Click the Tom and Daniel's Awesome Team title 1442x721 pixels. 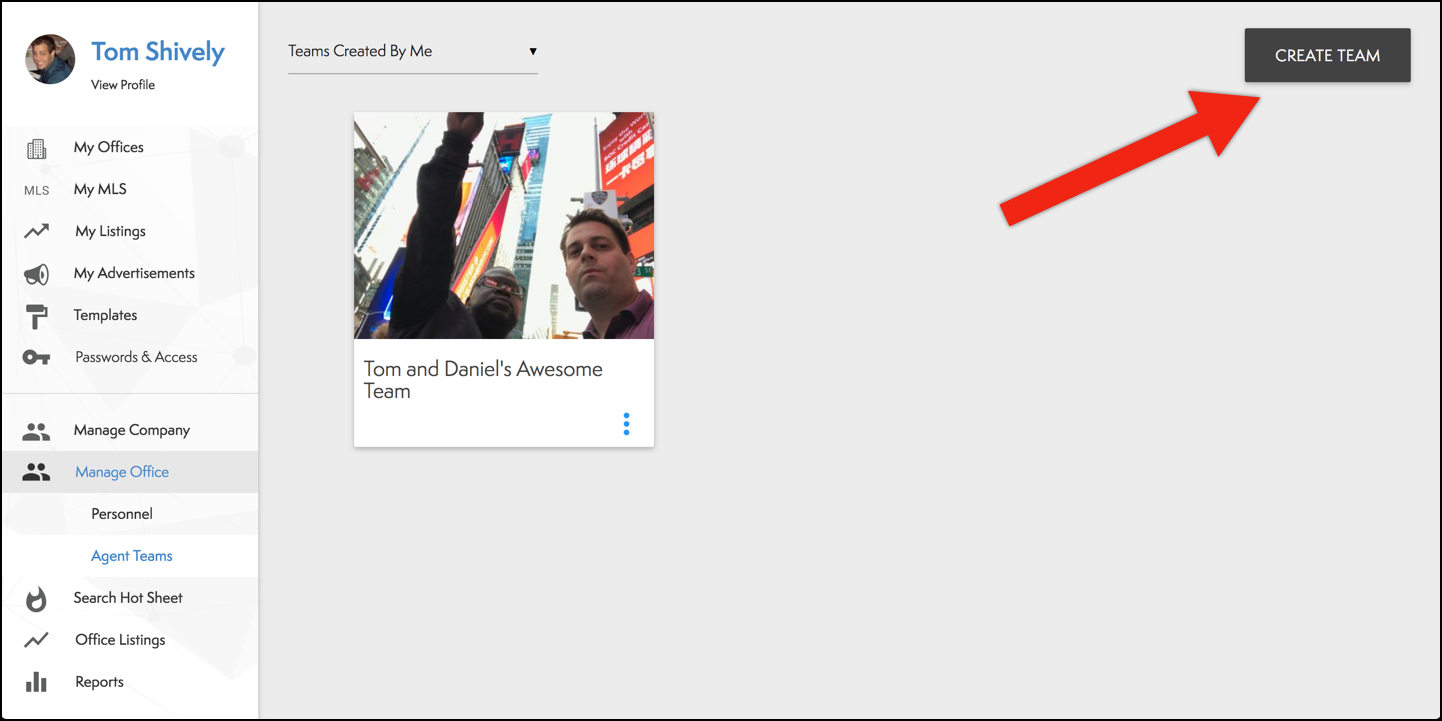tap(483, 380)
